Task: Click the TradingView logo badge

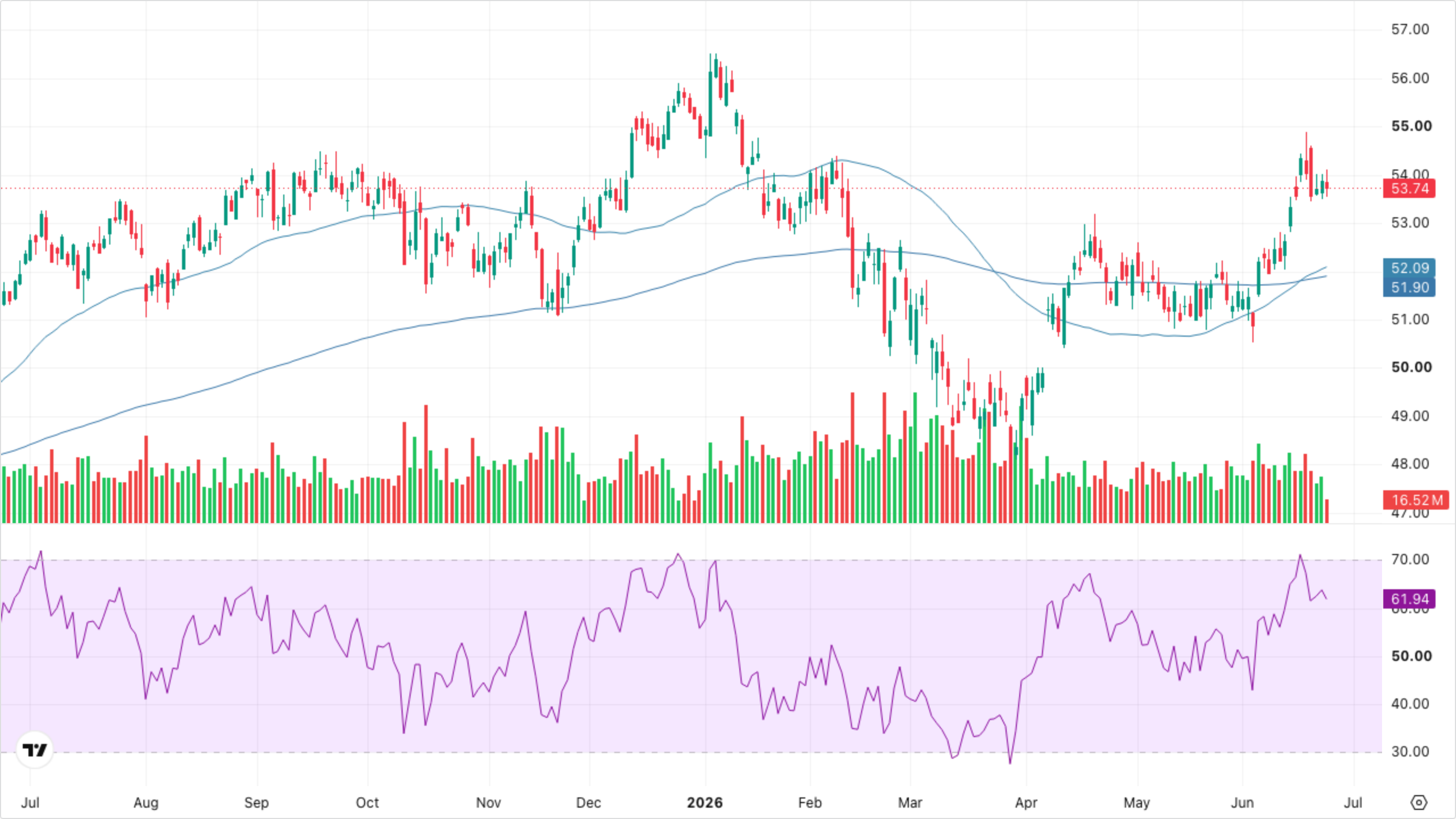Action: (x=35, y=750)
